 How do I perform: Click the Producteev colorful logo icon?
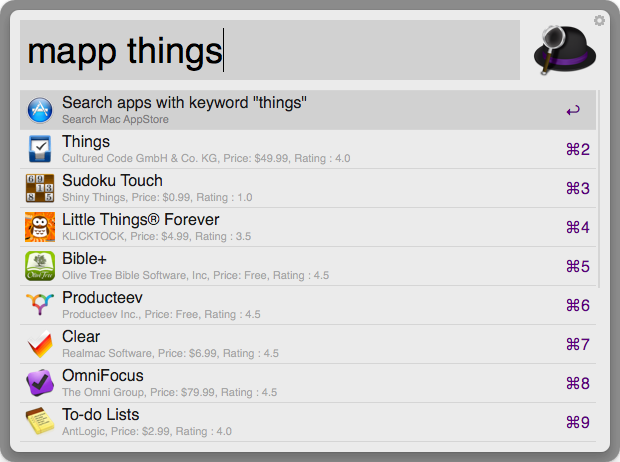tap(40, 305)
